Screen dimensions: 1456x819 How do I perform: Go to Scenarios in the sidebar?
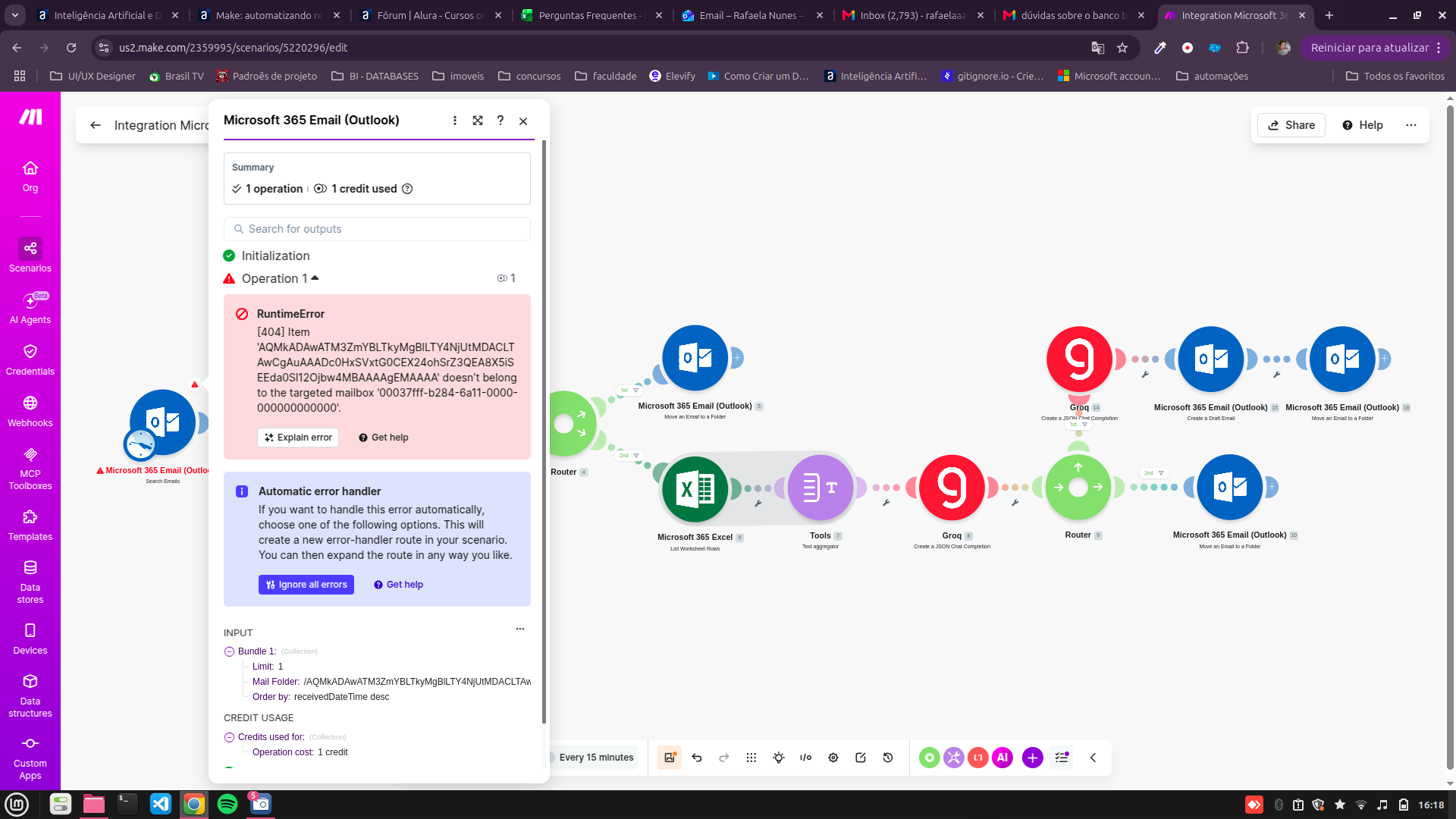[x=30, y=256]
